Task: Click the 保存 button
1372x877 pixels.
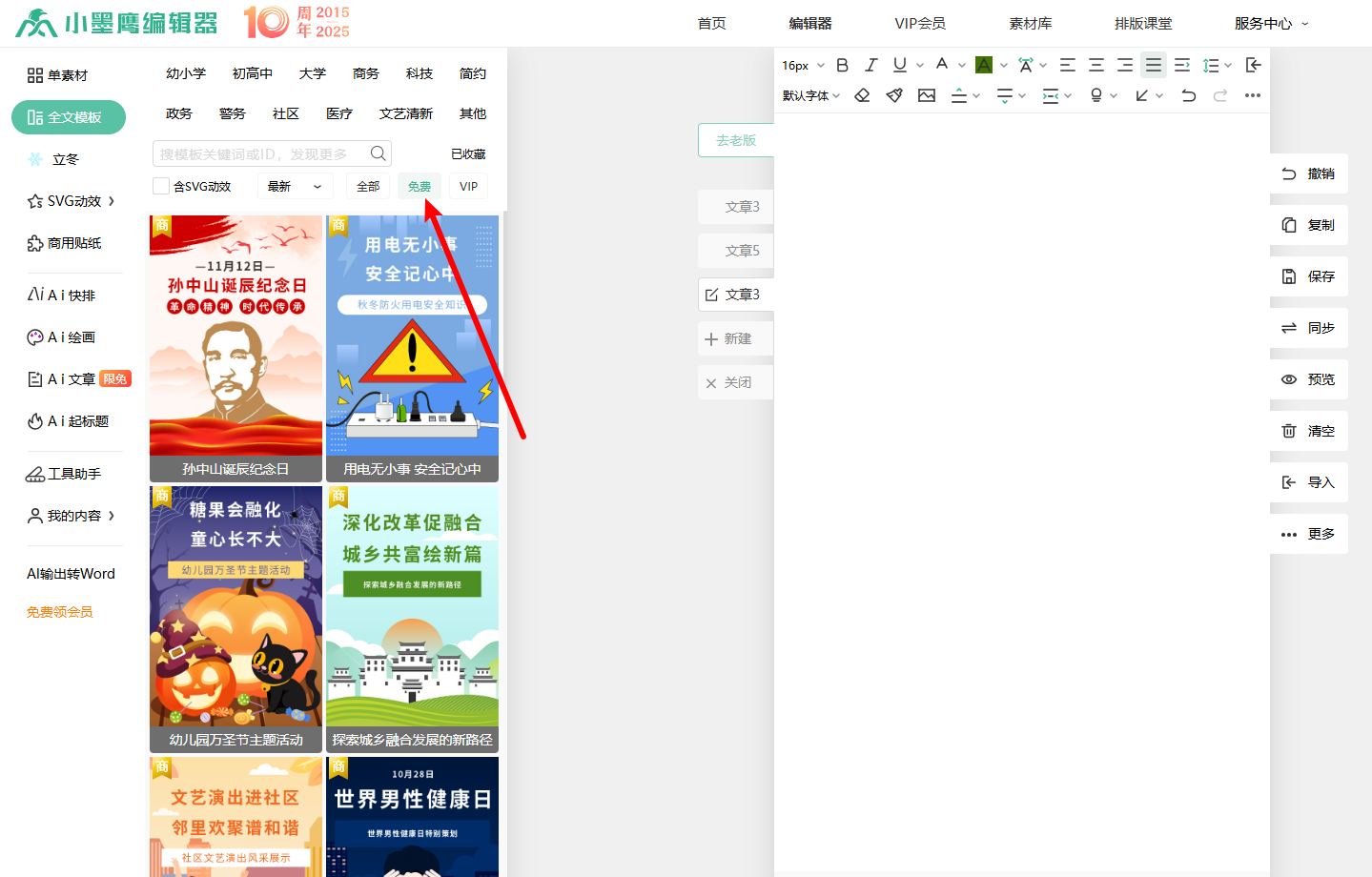Action: click(1308, 276)
